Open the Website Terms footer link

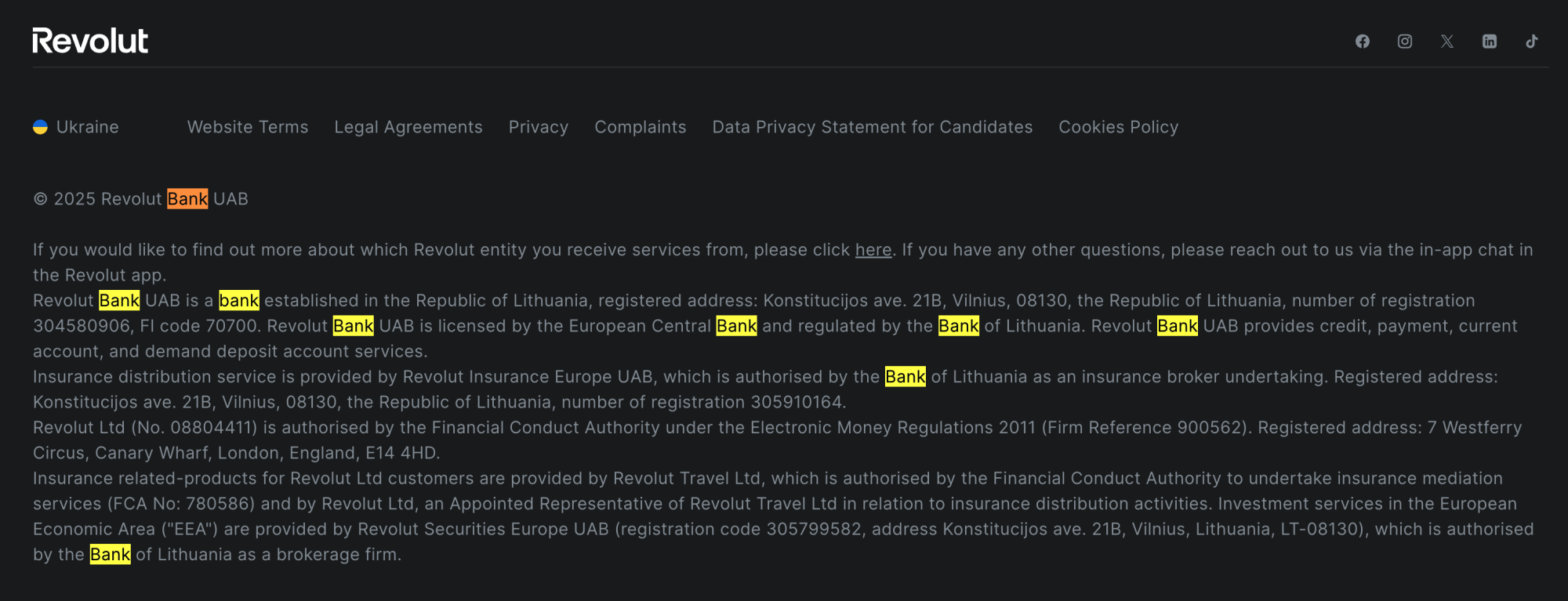248,127
